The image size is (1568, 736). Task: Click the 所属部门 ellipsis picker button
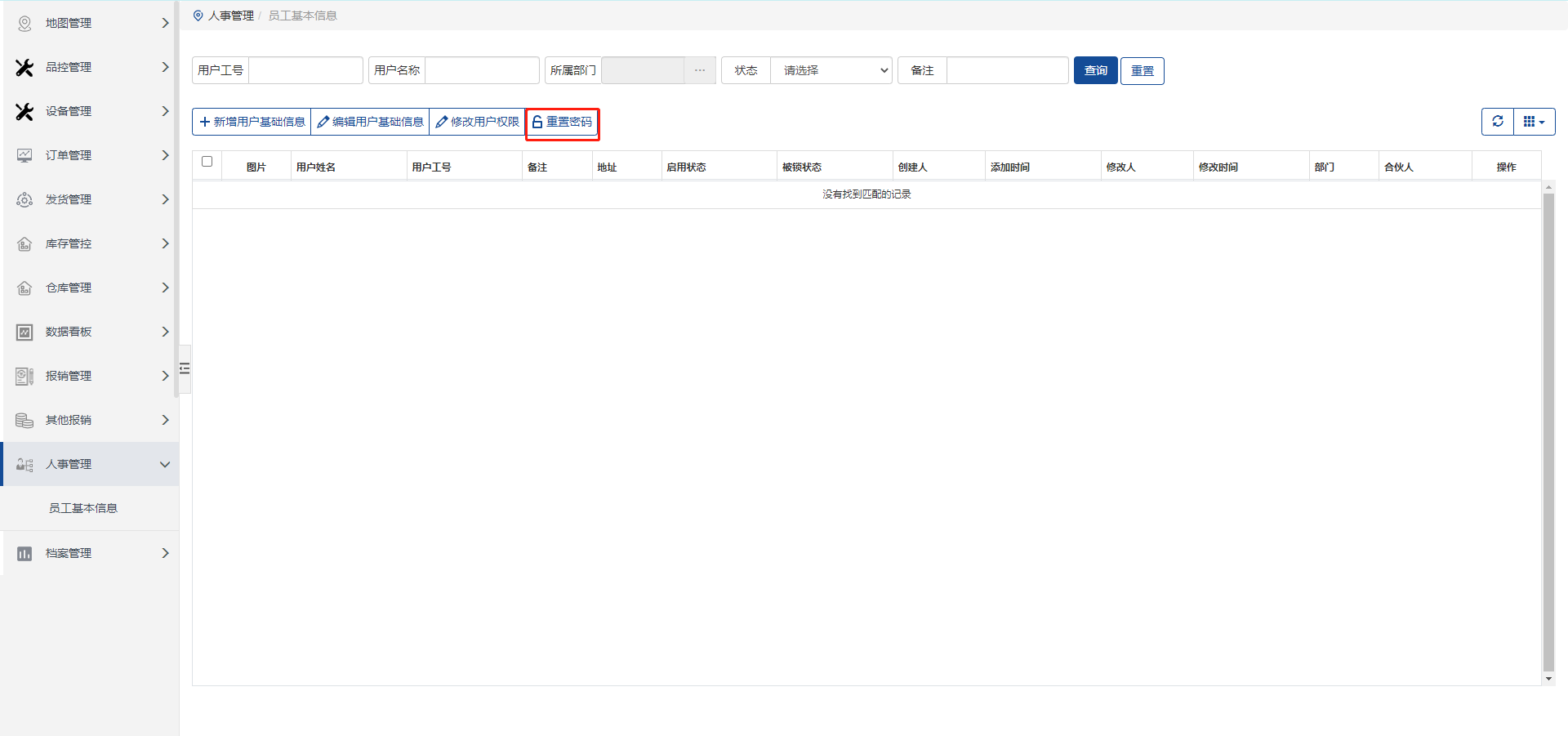tap(700, 71)
